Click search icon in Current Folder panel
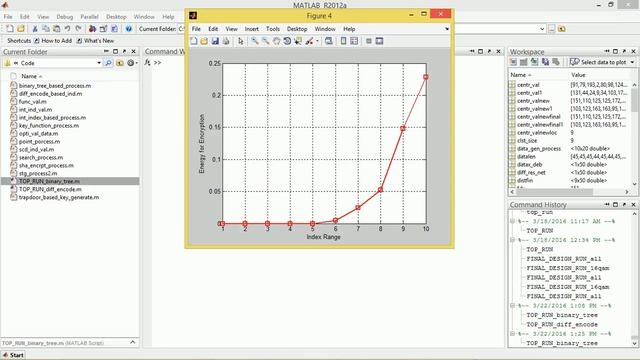 (109, 63)
